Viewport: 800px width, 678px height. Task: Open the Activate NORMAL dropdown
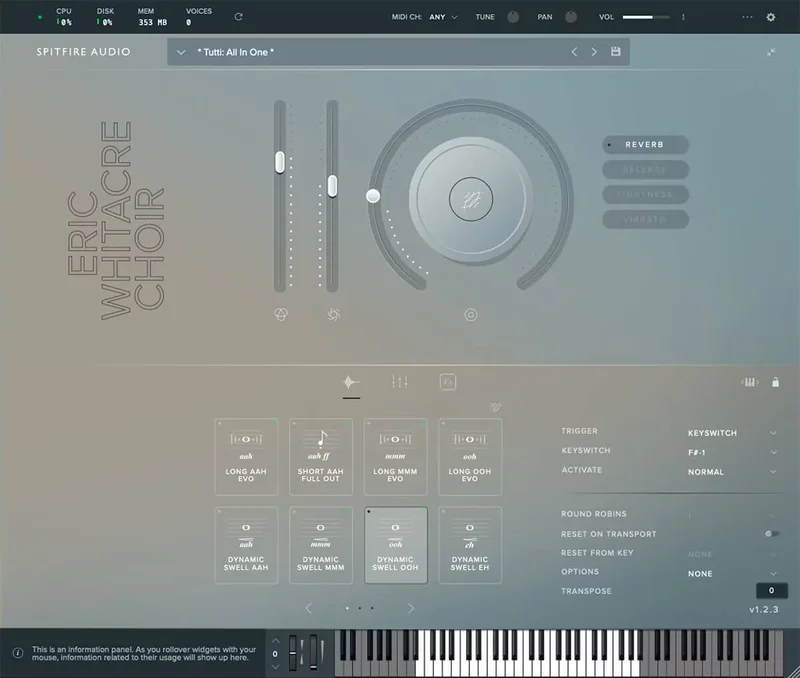(x=732, y=472)
